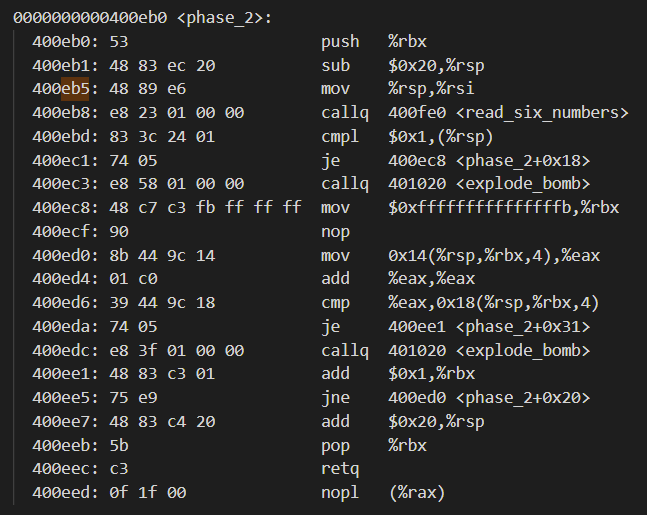Select the cmp %eax,0x18(%rsp,%rbx,4) operand

tap(494, 303)
